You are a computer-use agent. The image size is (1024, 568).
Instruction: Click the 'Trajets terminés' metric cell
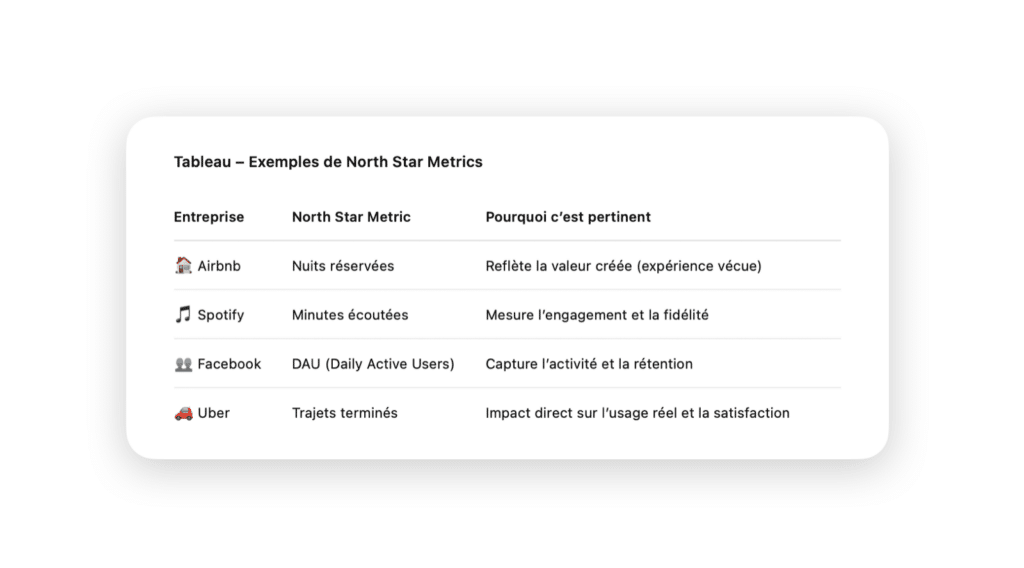(x=345, y=413)
